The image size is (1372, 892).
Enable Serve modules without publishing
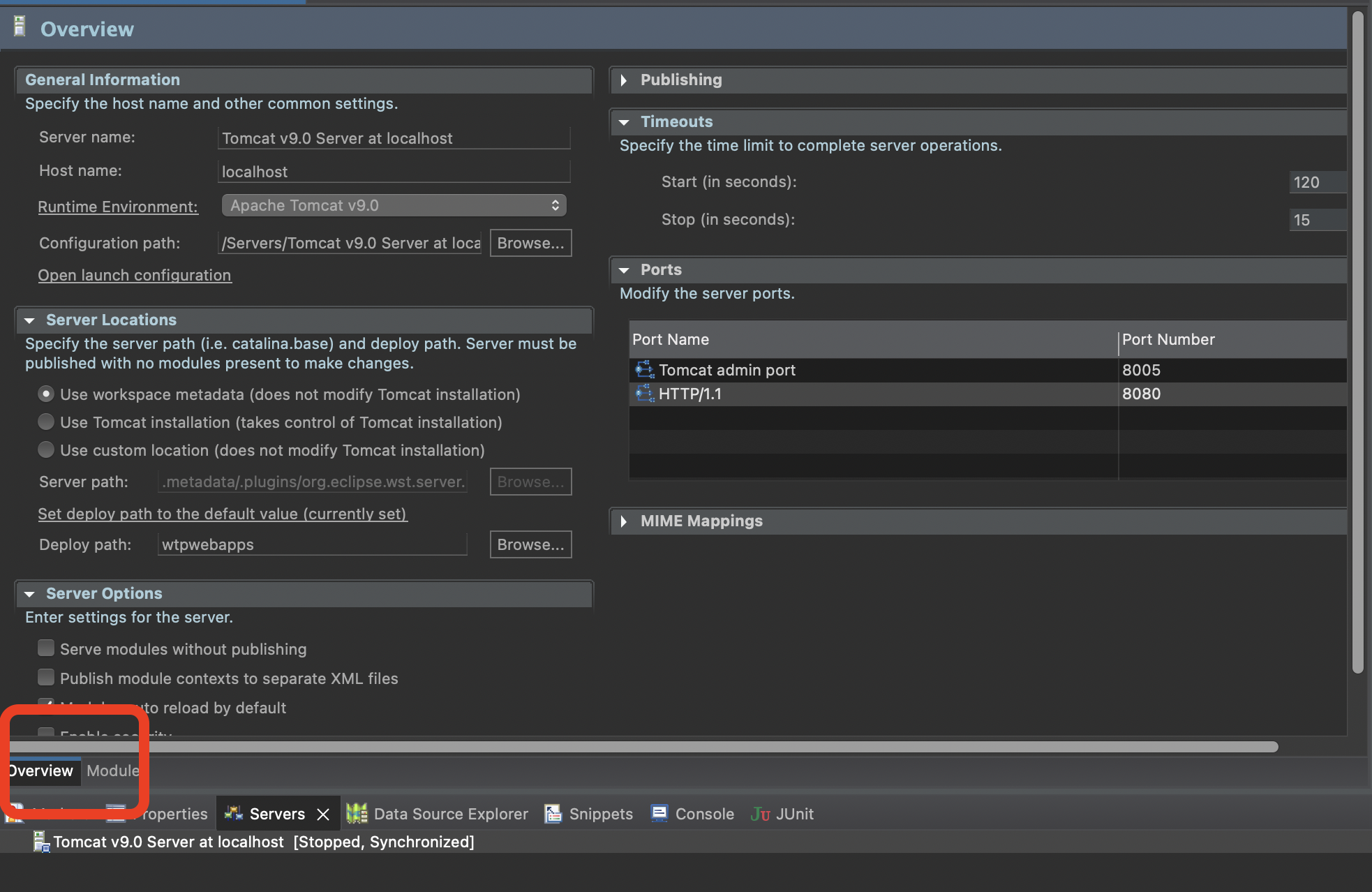point(46,648)
